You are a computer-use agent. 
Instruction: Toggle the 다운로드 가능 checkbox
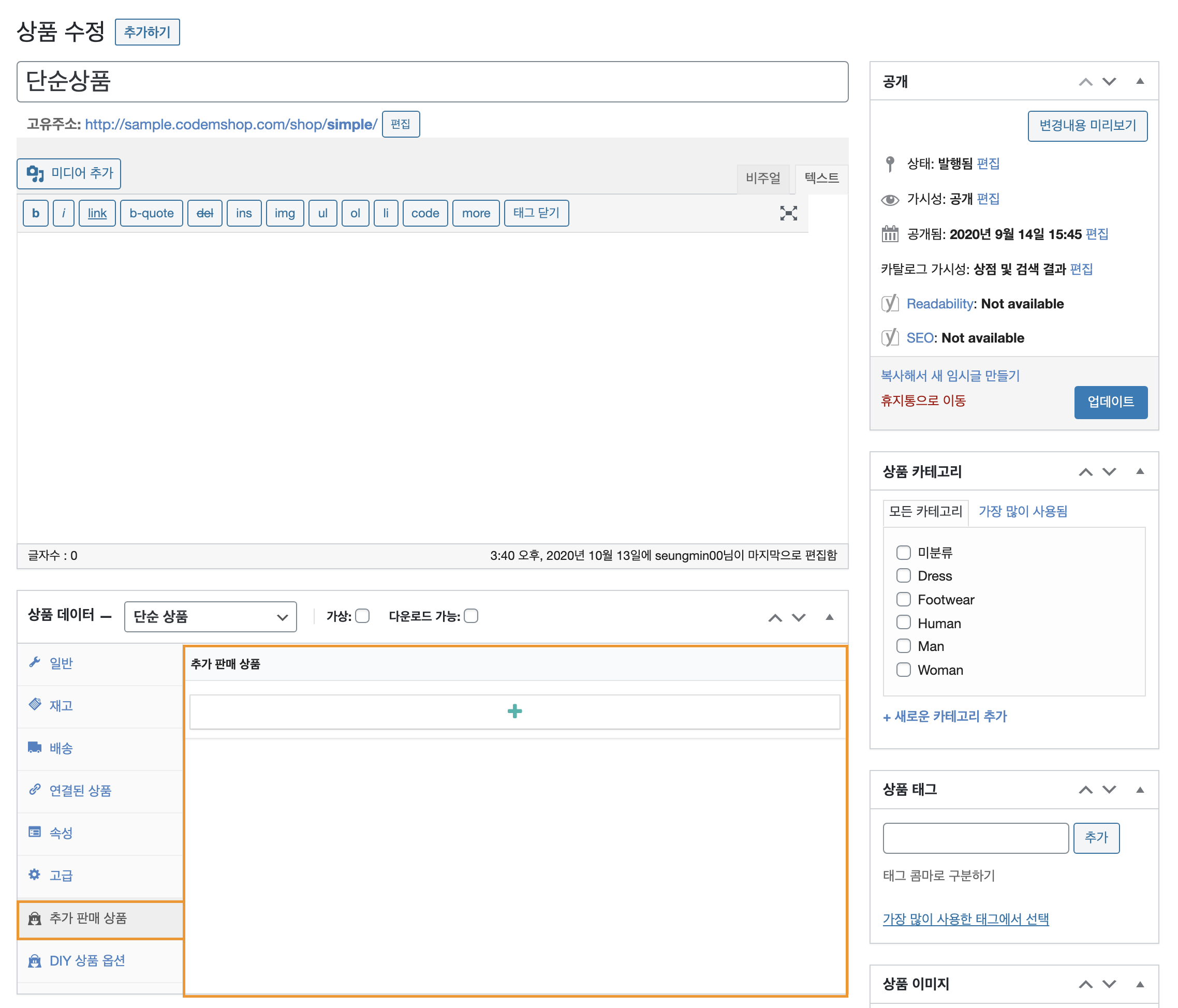pyautogui.click(x=472, y=616)
